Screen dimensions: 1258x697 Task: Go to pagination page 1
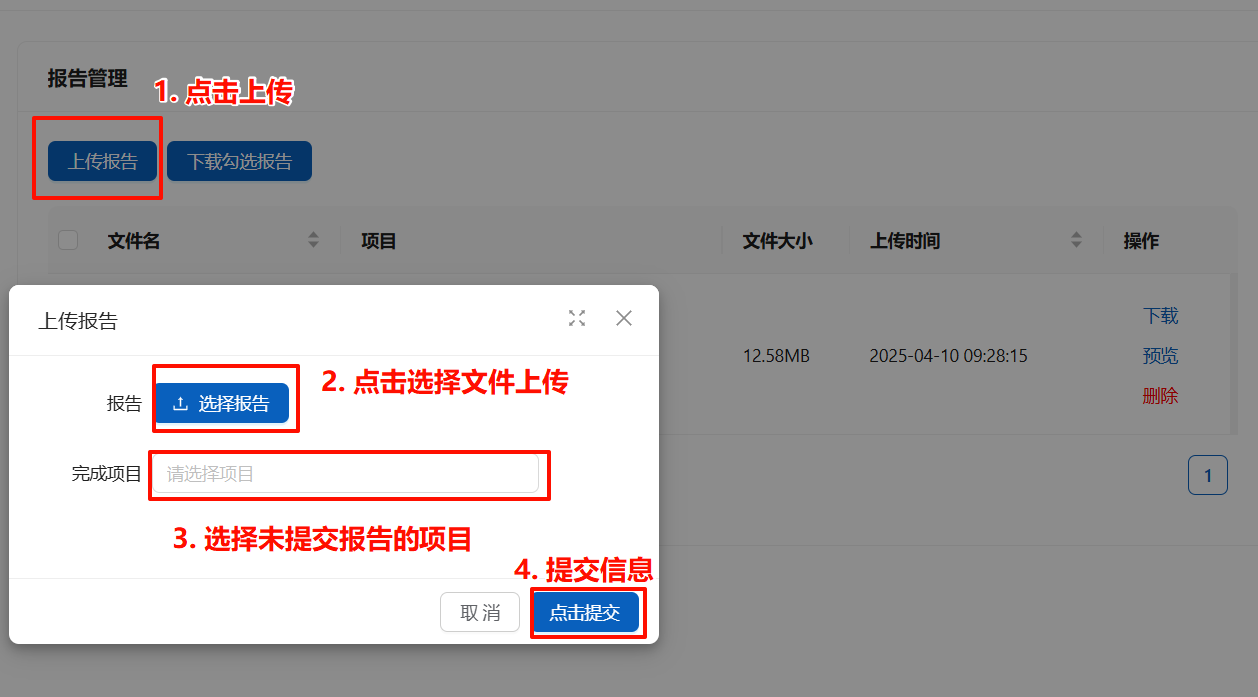[1208, 475]
